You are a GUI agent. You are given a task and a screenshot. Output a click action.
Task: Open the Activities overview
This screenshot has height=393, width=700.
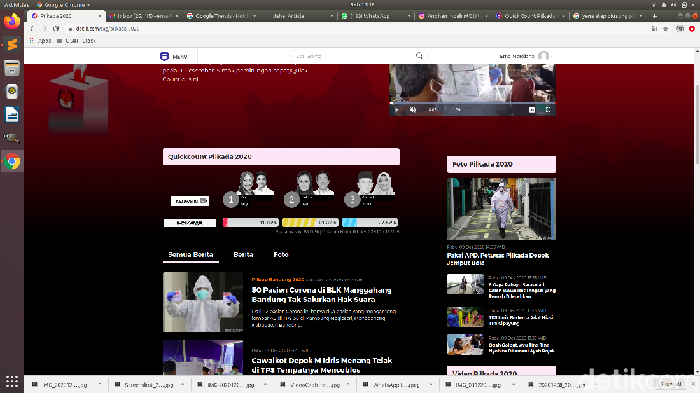coord(16,4)
